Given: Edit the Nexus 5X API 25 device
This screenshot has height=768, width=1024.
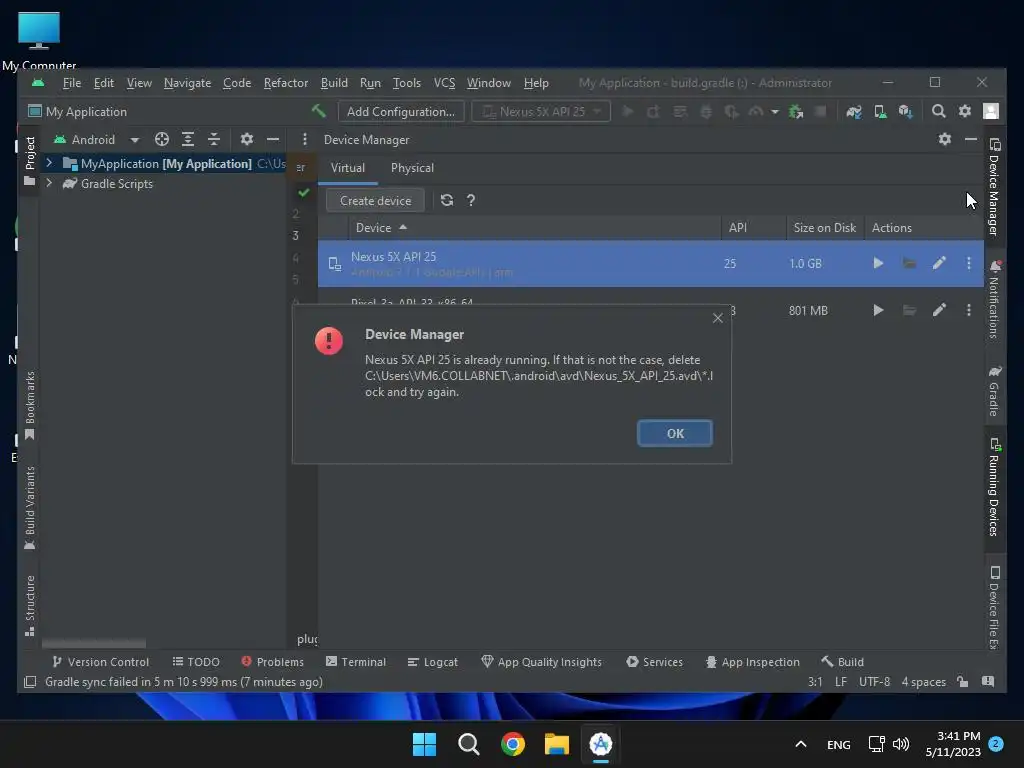Looking at the screenshot, I should pyautogui.click(x=939, y=263).
